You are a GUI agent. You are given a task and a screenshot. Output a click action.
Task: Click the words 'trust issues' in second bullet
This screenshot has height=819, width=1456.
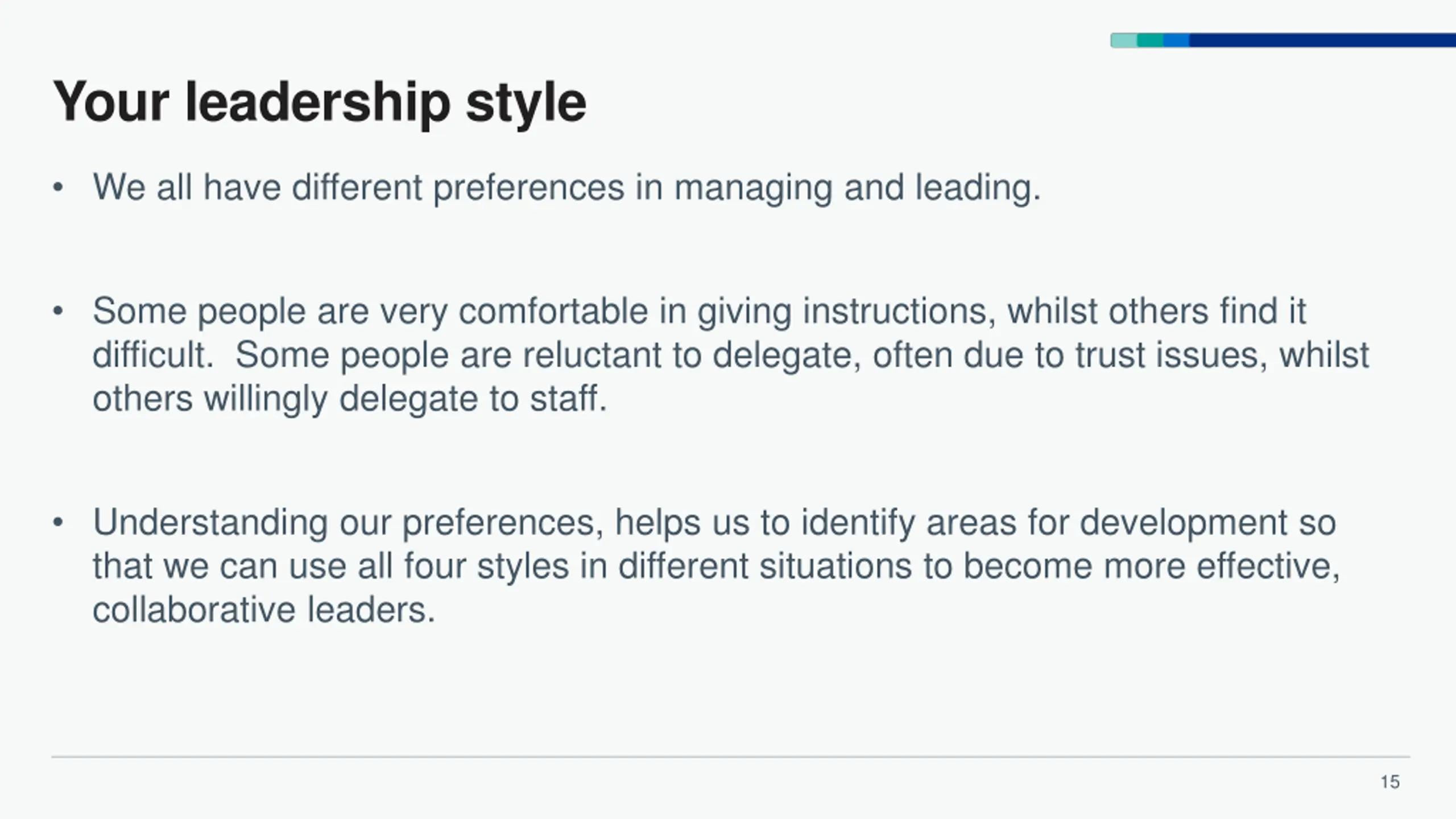coord(1172,355)
